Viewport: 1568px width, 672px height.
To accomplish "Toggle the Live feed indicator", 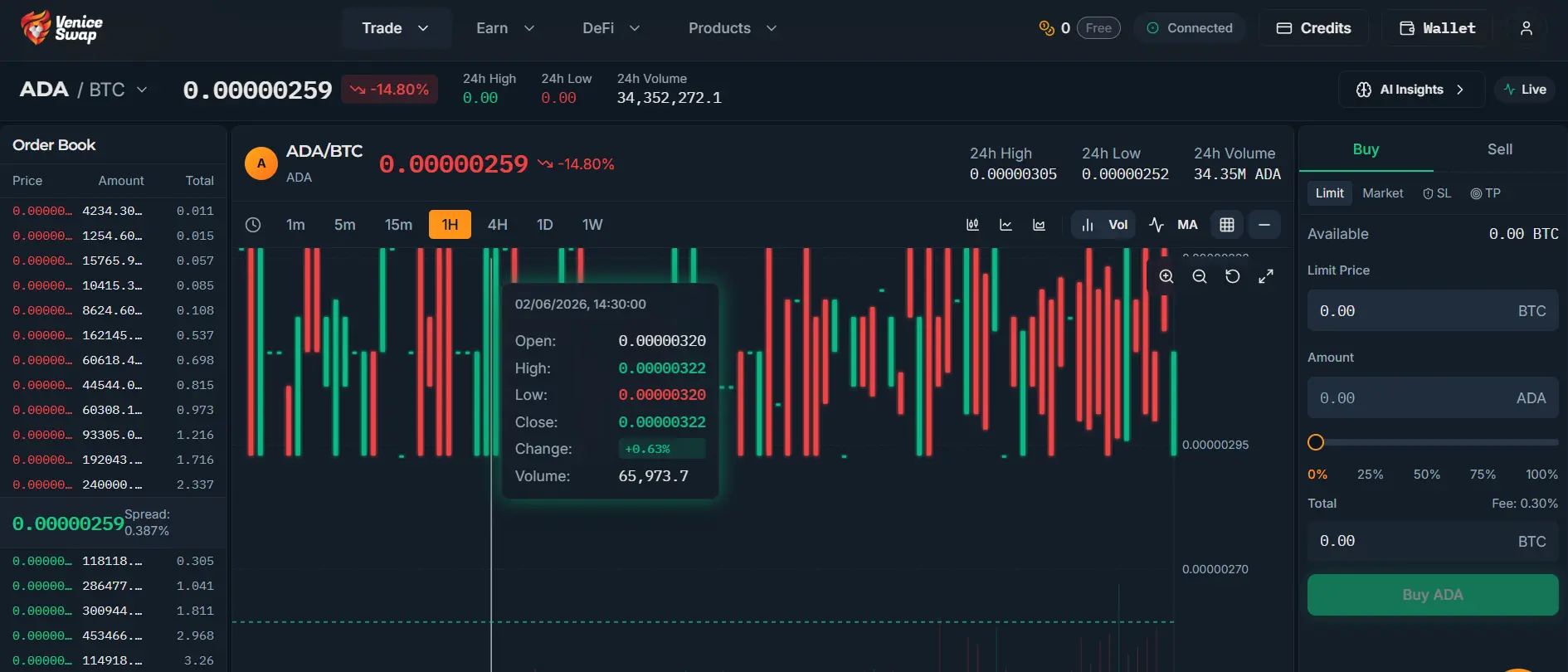I will coord(1525,90).
